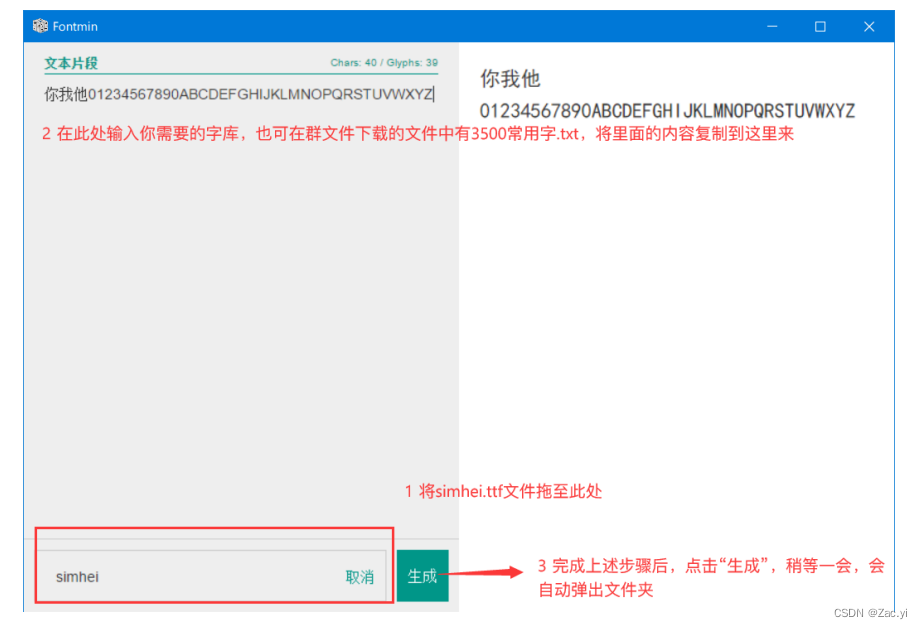Image resolution: width=922 pixels, height=629 pixels.
Task: Click the Chars: 40 / Glyphs: 39 counter
Action: (x=384, y=63)
